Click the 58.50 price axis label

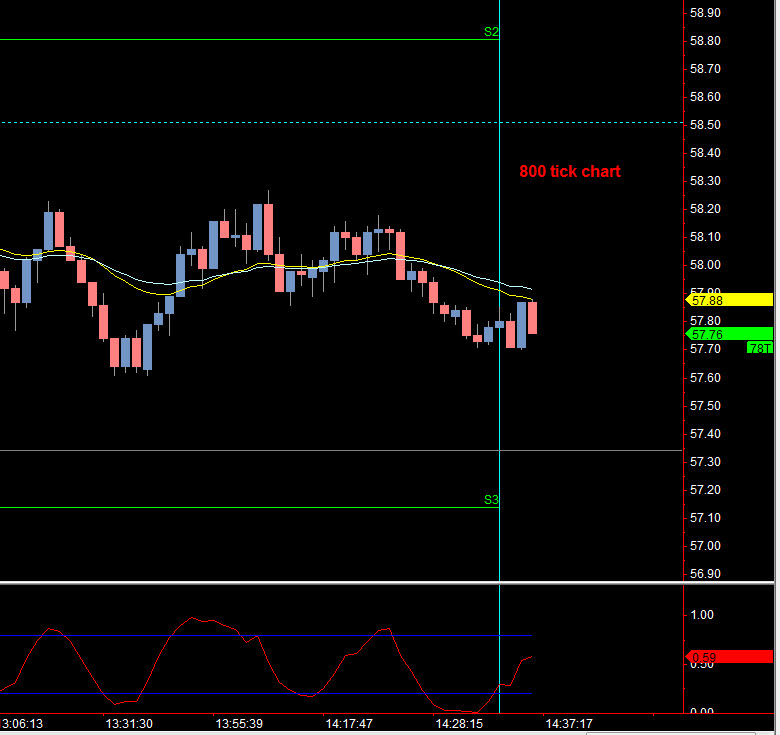tap(705, 125)
